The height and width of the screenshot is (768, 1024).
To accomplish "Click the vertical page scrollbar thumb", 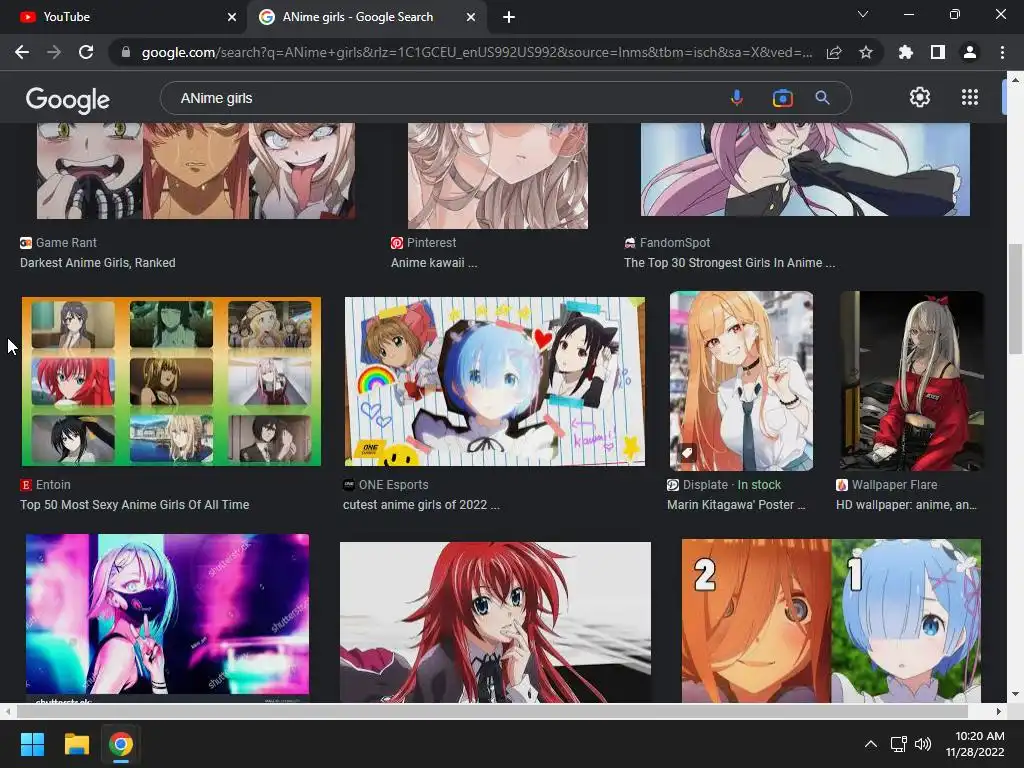I will coord(1015,298).
